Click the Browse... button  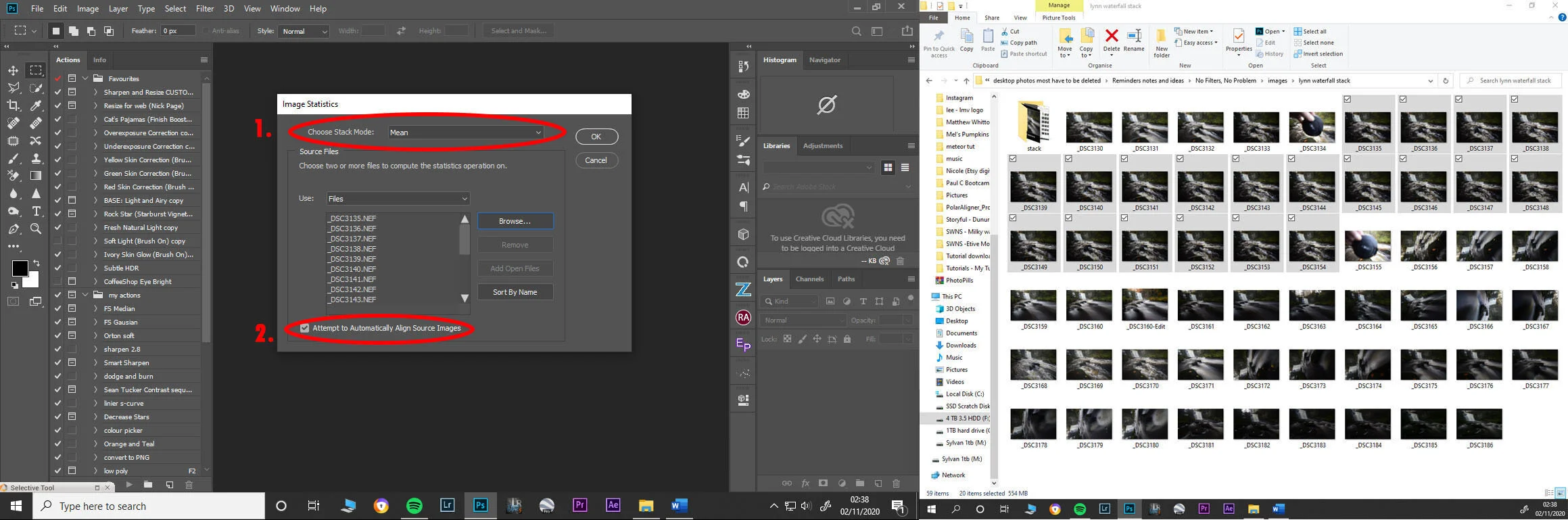(x=515, y=221)
